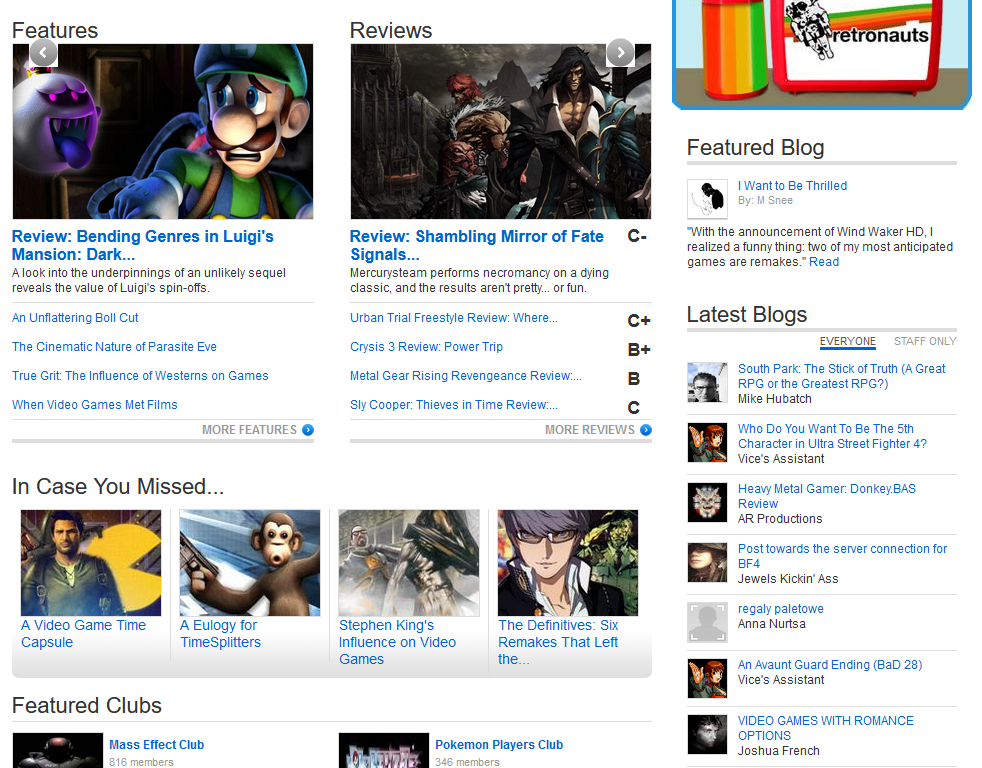Screen dimensions: 982x768
Task: Click Vice's Assistant avatar beside Avaunt Guard post
Action: point(708,678)
